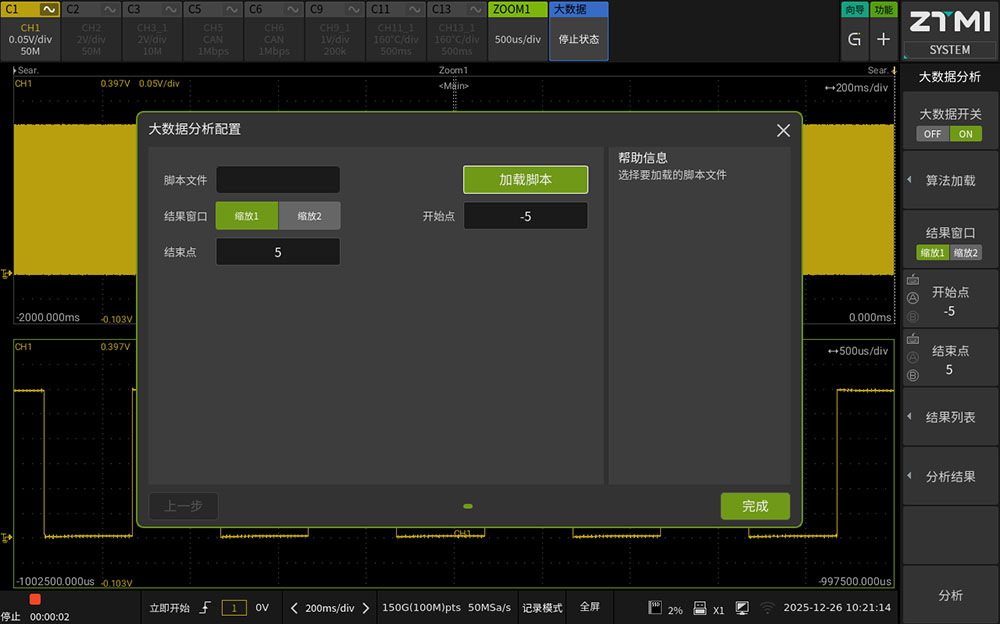
Task: Switch 大数据开关 to OFF
Action: point(932,134)
